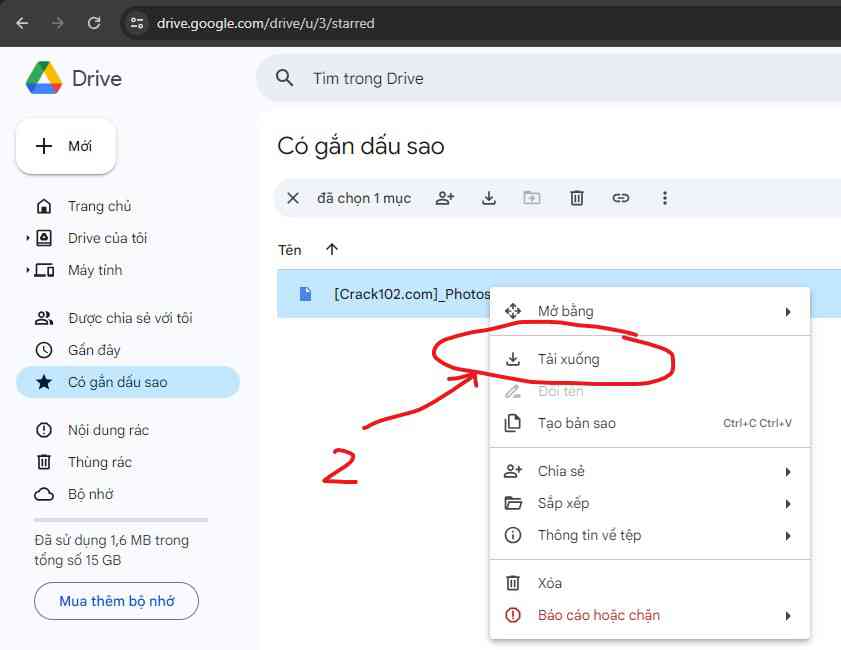The width and height of the screenshot is (841, 650).
Task: Click the trash icon to remove selected file
Action: [x=576, y=197]
